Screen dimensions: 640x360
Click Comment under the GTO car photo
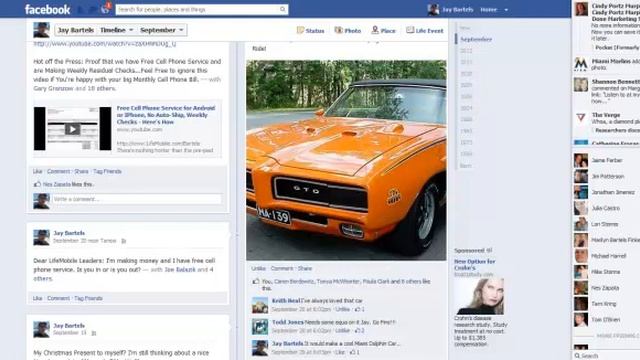(282, 268)
